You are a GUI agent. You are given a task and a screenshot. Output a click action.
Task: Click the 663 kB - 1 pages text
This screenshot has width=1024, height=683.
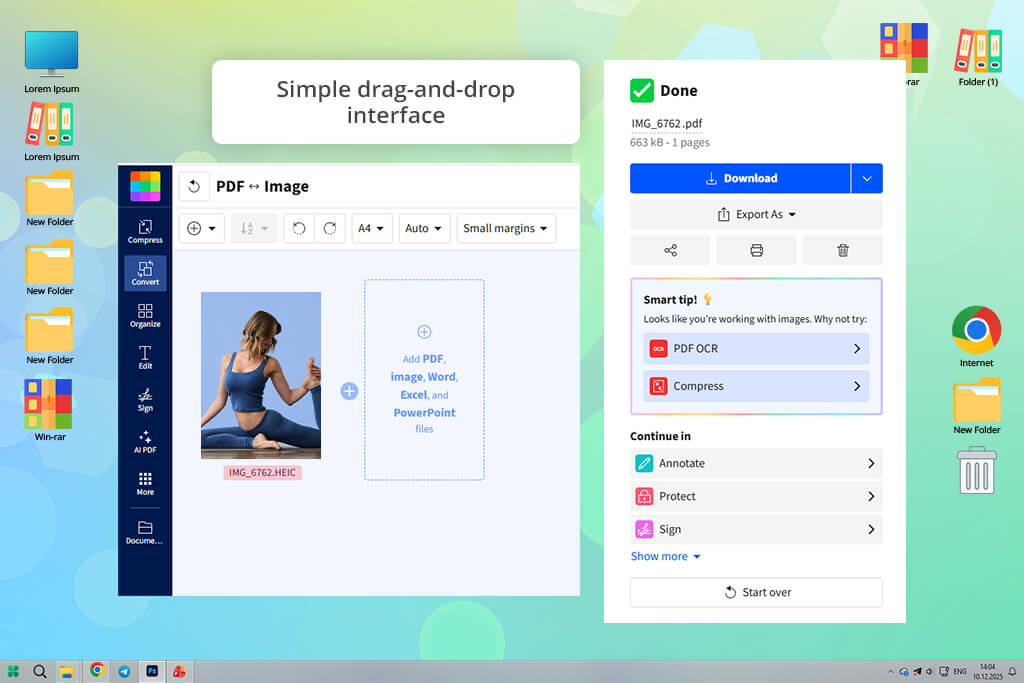point(669,142)
